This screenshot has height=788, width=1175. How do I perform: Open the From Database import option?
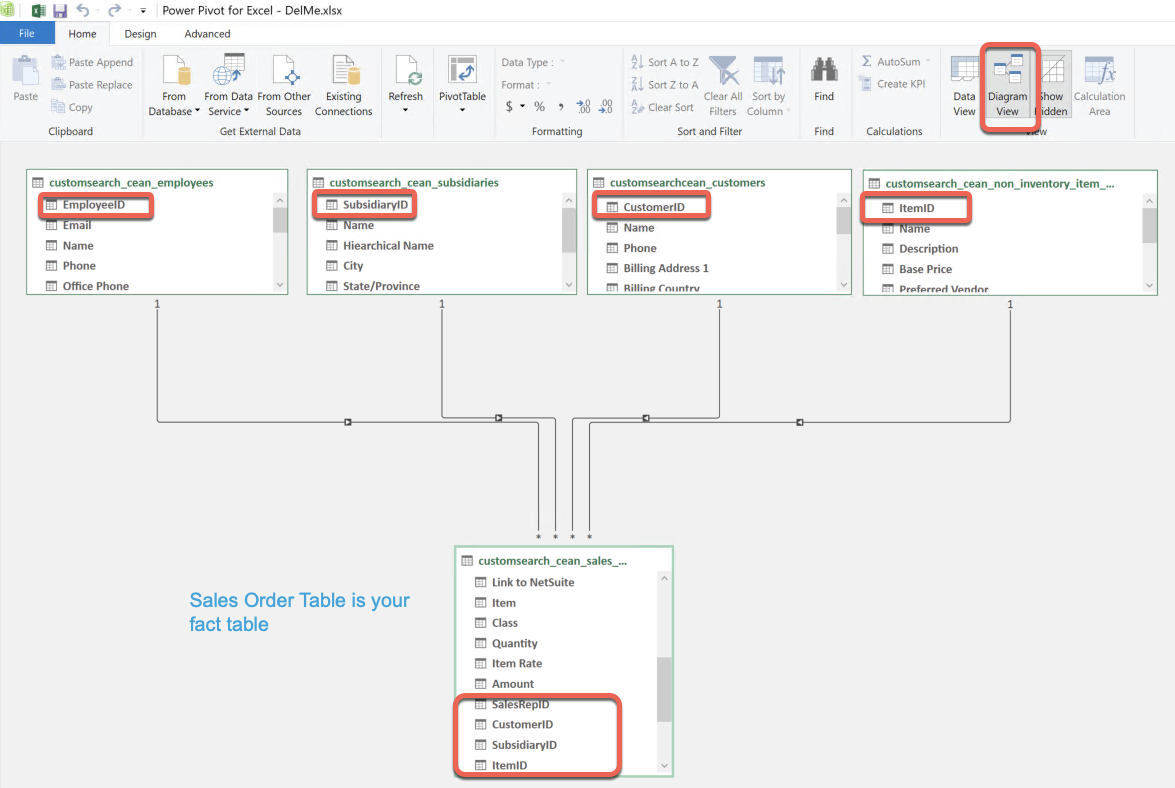point(174,85)
